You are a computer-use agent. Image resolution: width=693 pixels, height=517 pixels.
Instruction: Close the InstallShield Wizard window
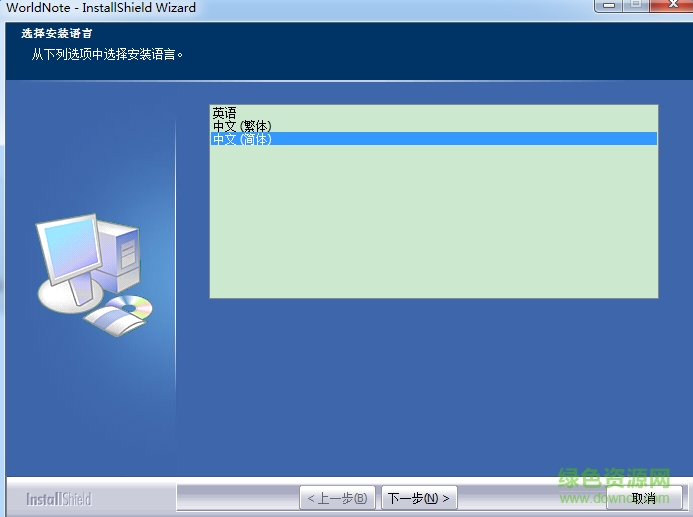(672, 5)
